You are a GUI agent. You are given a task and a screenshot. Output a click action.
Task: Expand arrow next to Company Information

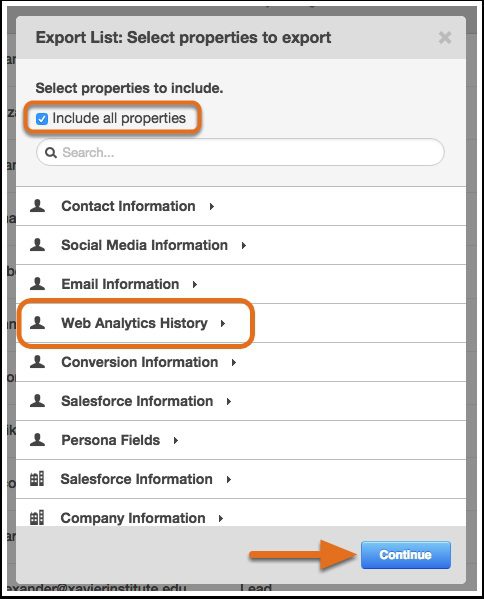tap(221, 518)
